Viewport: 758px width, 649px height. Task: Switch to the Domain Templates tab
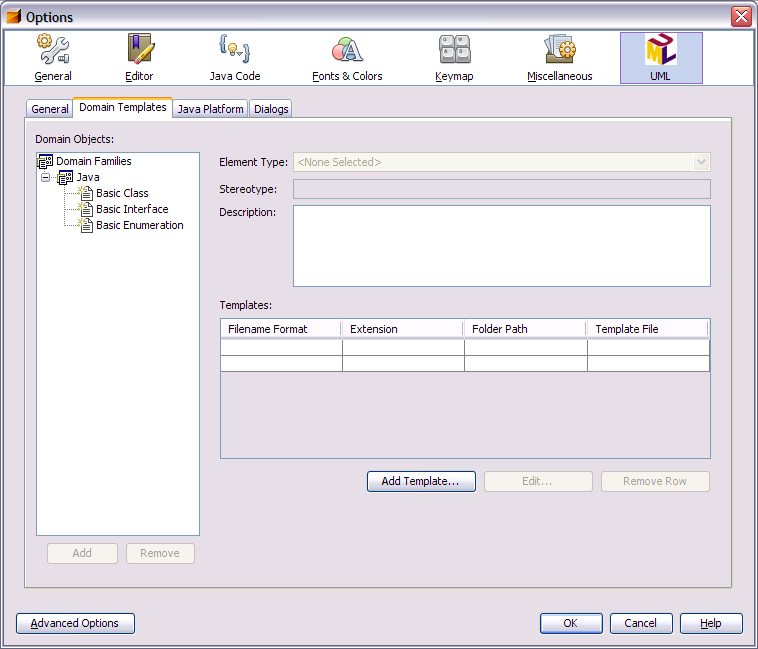tap(123, 107)
